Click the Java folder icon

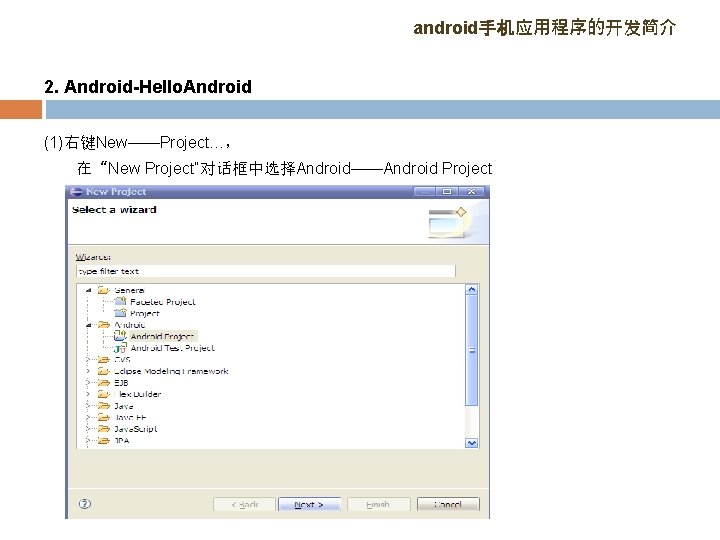point(104,406)
